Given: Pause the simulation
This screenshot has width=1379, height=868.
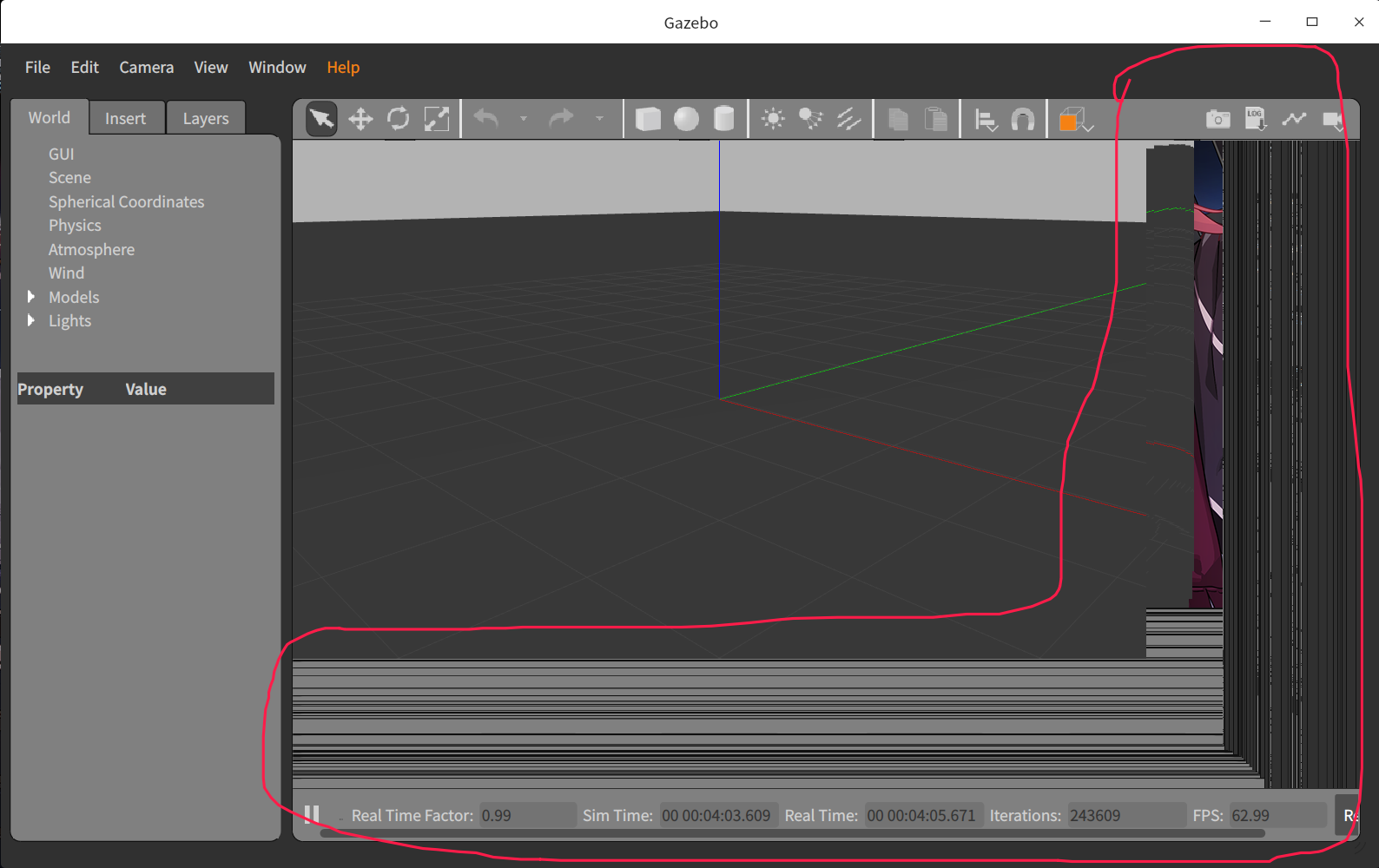Looking at the screenshot, I should [x=312, y=814].
